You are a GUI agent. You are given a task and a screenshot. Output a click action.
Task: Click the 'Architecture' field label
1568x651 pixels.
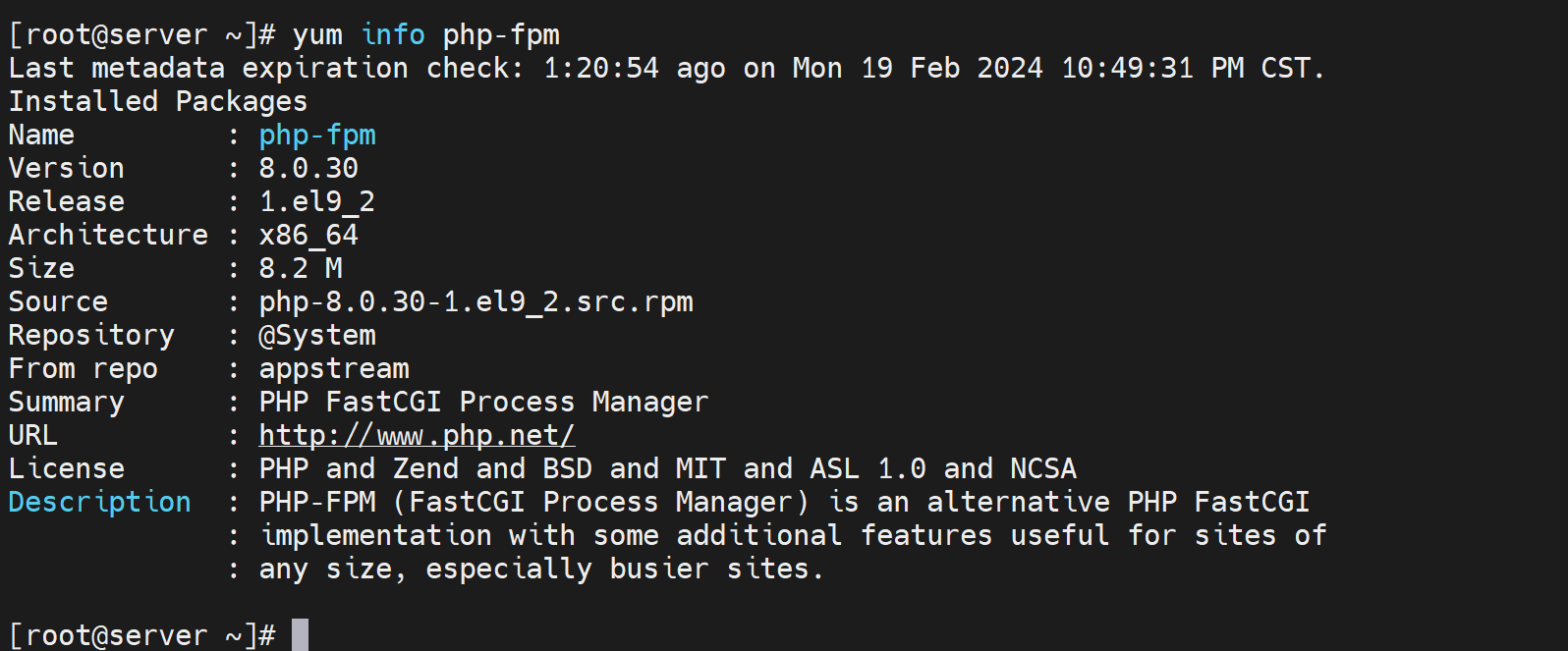click(x=108, y=236)
